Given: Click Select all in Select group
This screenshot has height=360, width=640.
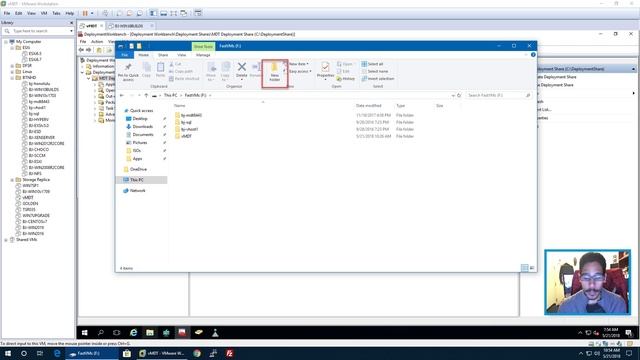Looking at the screenshot, I should (372, 64).
